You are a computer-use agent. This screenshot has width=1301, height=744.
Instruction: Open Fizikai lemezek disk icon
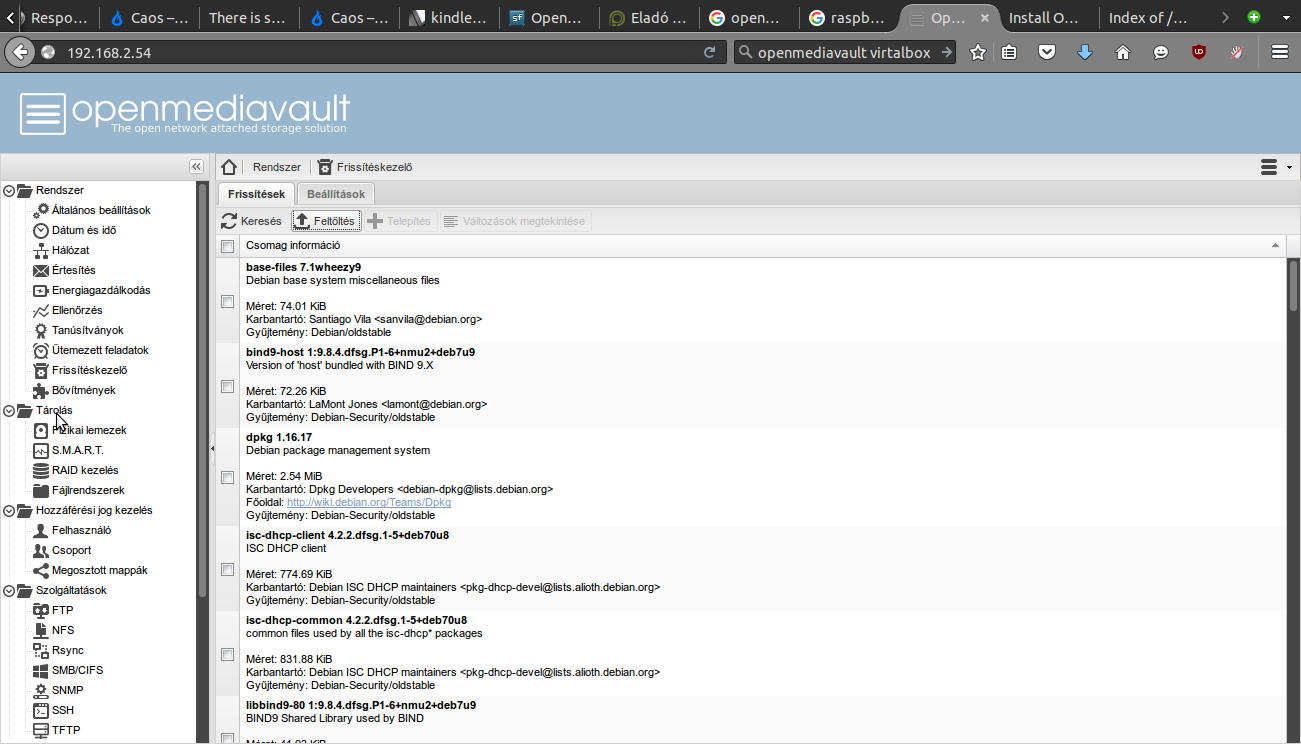point(41,430)
